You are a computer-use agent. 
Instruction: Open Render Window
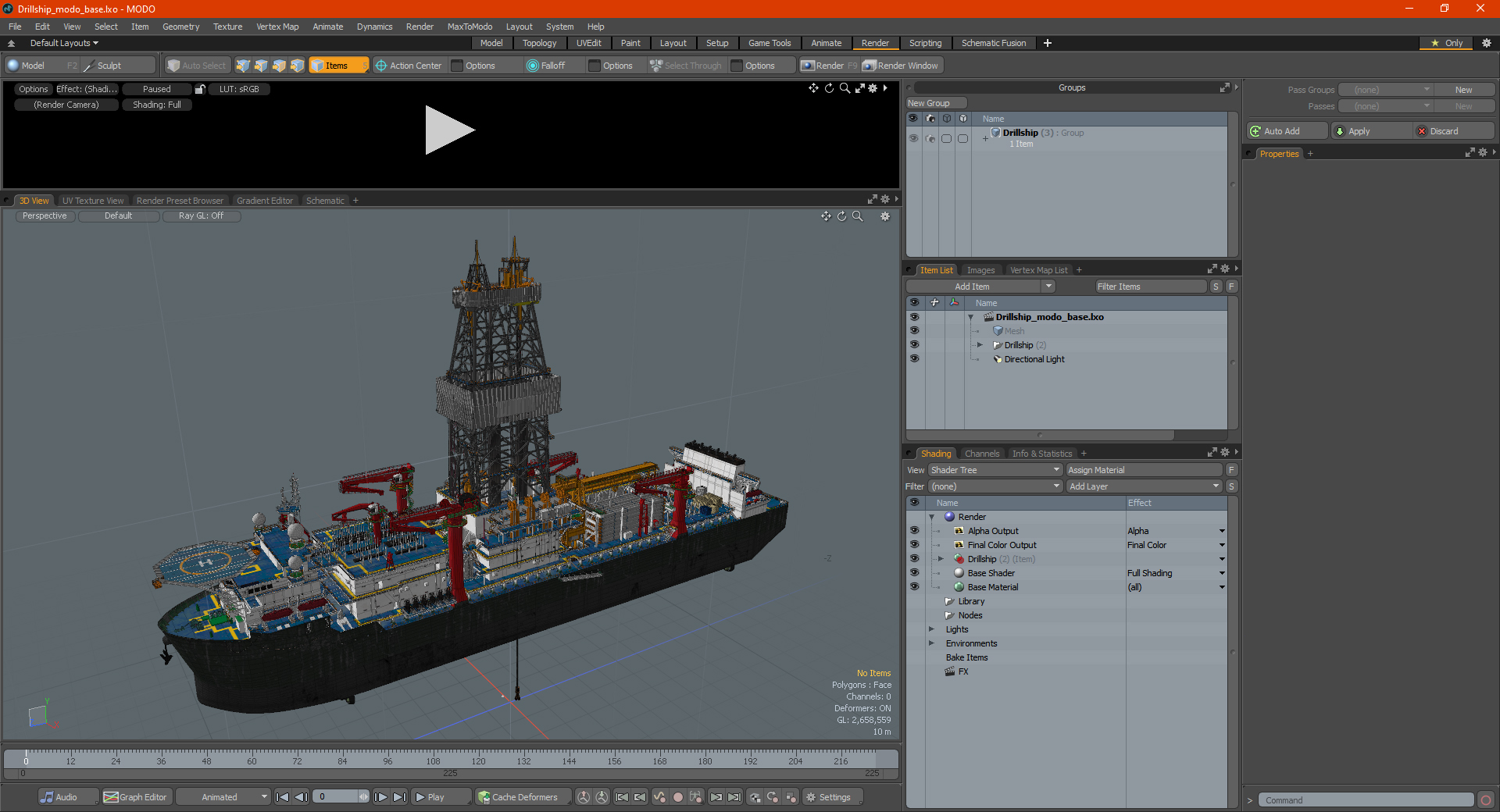901,66
